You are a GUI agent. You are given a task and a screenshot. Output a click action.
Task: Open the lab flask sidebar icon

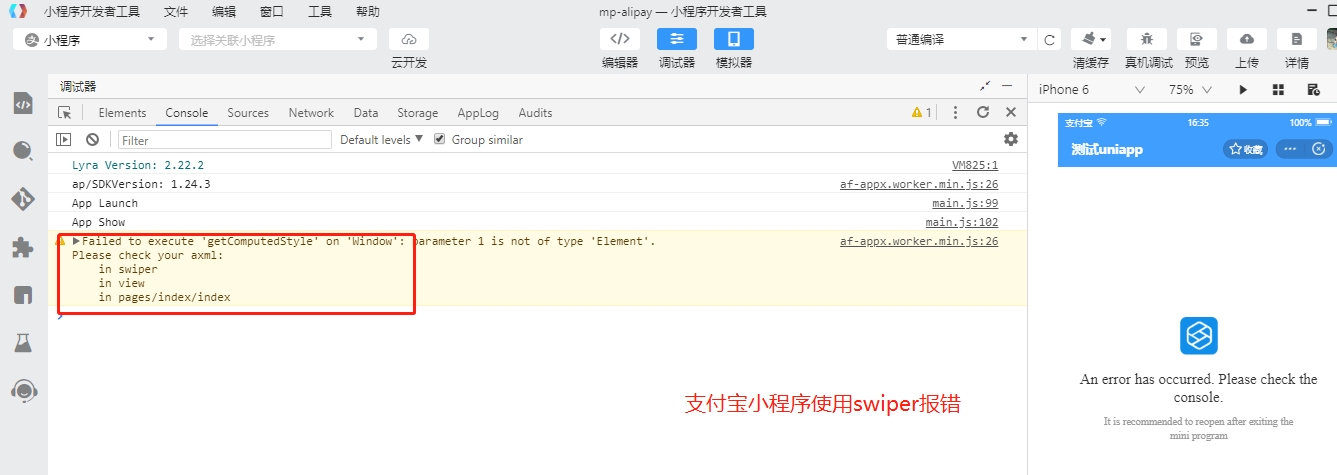click(23, 343)
